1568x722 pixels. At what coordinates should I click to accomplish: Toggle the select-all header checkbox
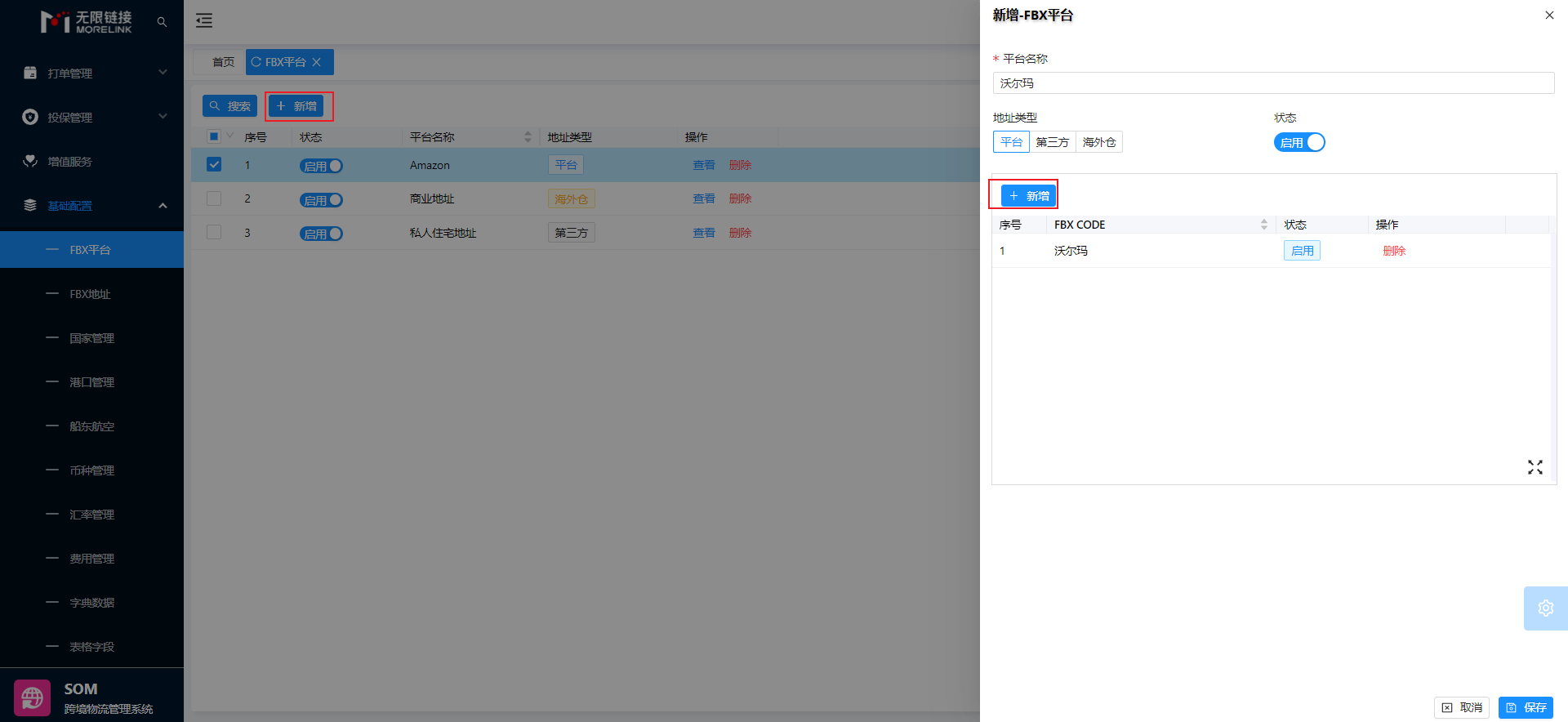point(214,136)
